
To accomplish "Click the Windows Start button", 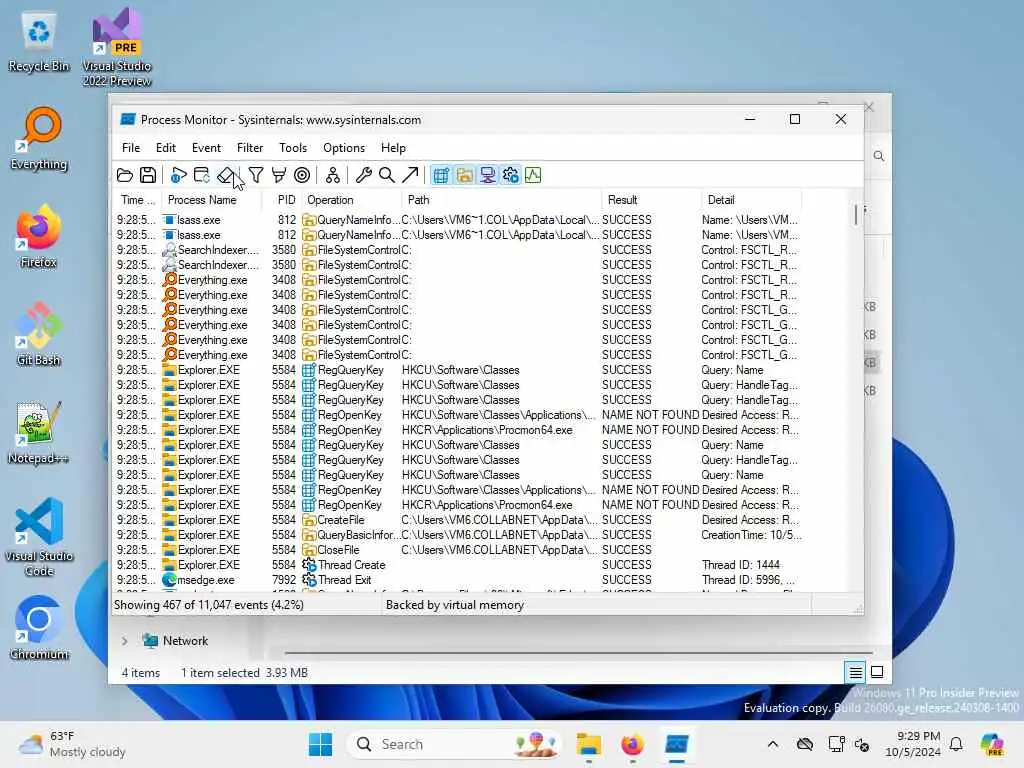I will tap(320, 744).
